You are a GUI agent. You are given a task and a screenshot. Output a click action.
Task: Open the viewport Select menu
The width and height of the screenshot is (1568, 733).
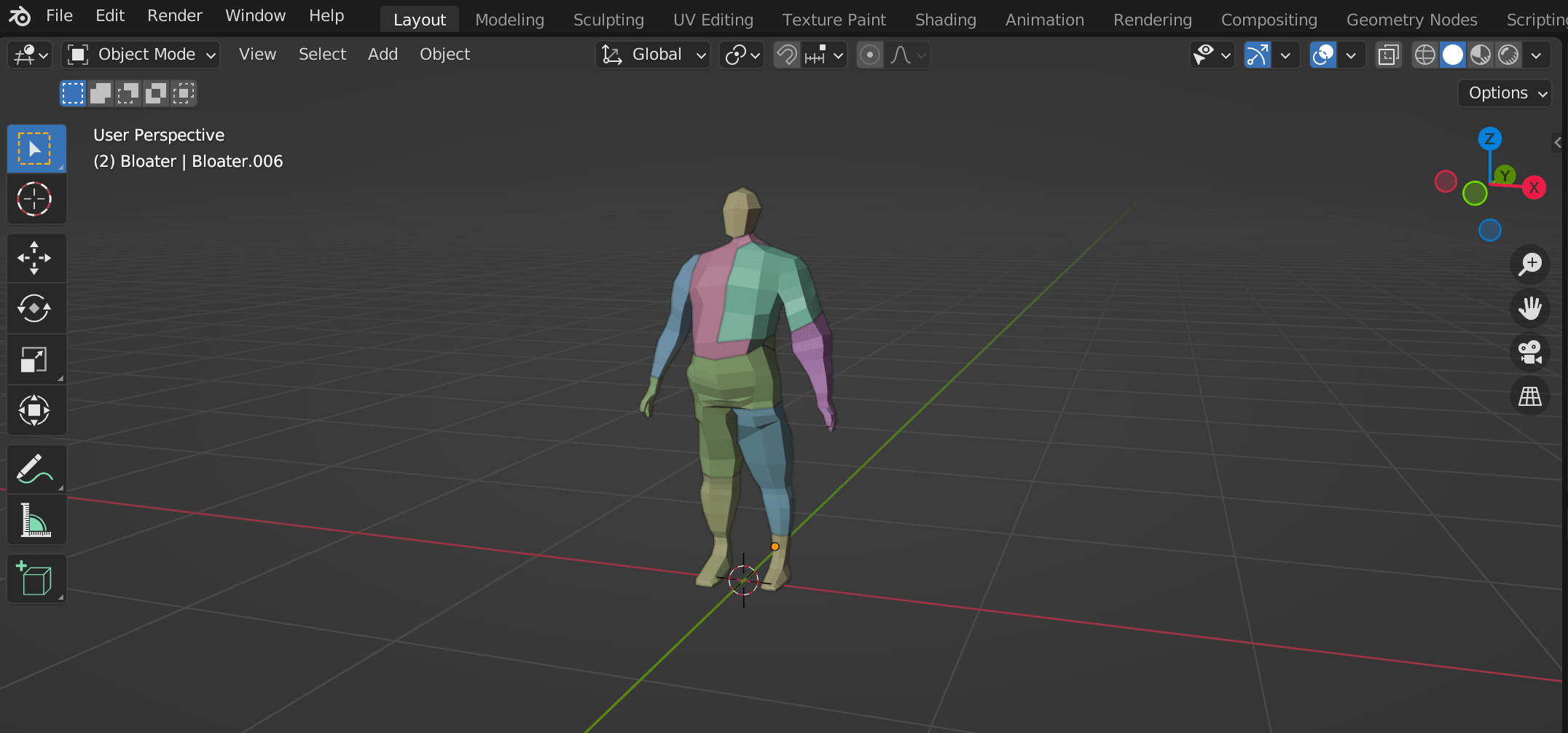322,55
